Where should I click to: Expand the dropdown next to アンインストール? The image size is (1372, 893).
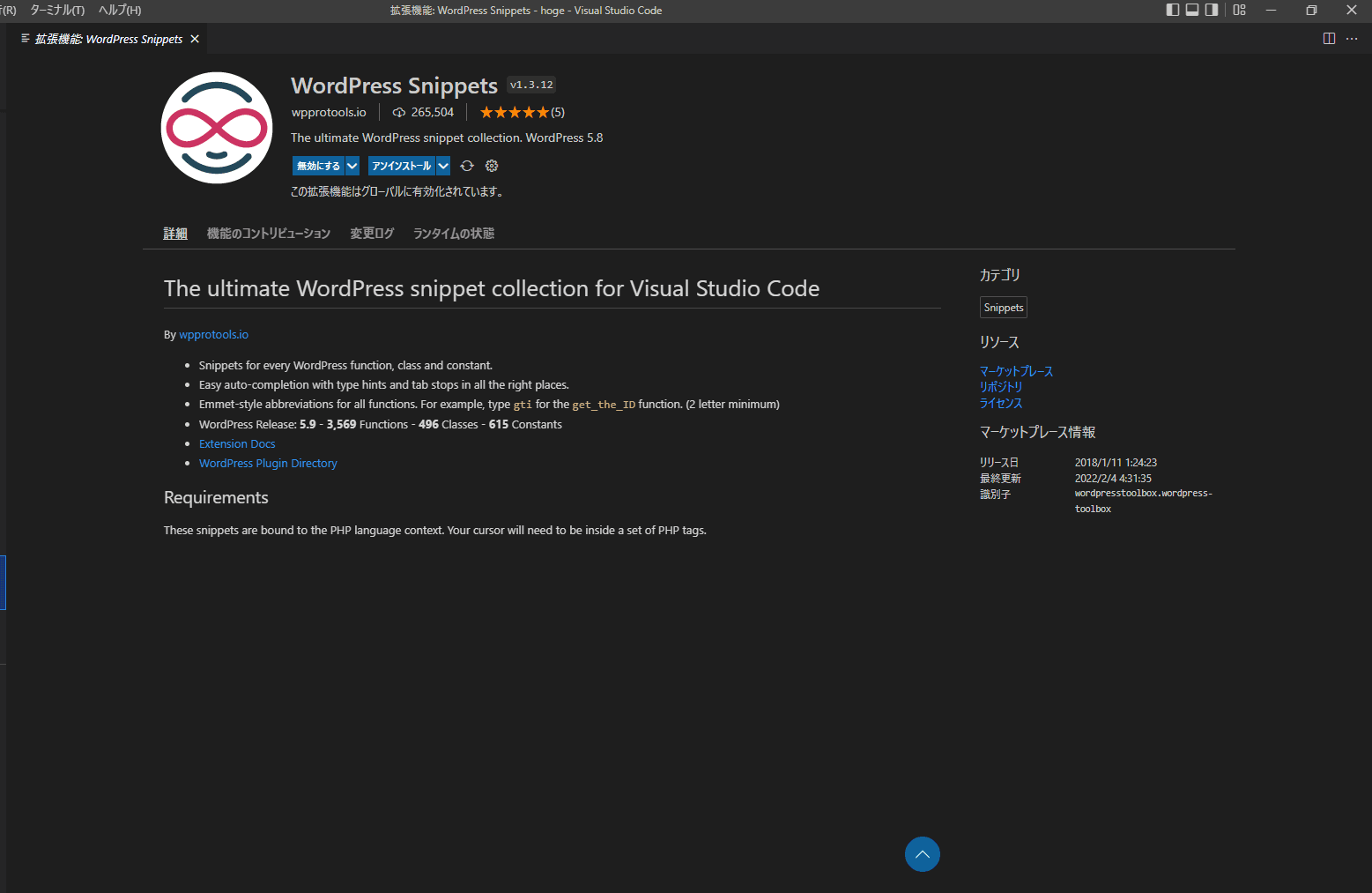pyautogui.click(x=443, y=166)
